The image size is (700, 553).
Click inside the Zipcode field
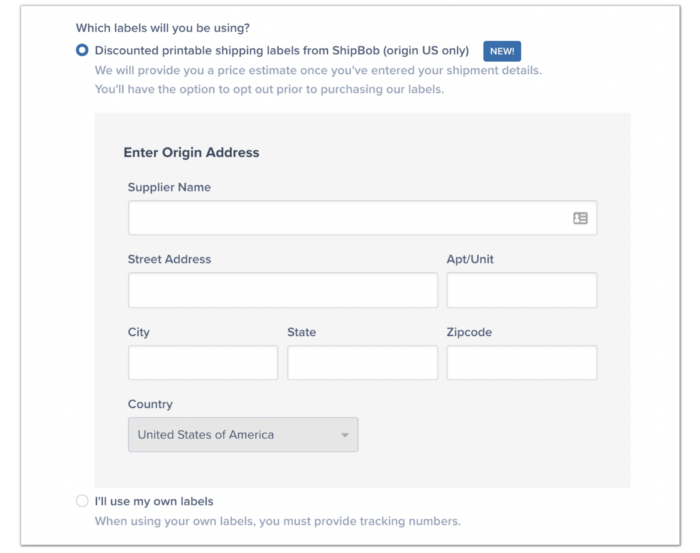click(x=521, y=363)
